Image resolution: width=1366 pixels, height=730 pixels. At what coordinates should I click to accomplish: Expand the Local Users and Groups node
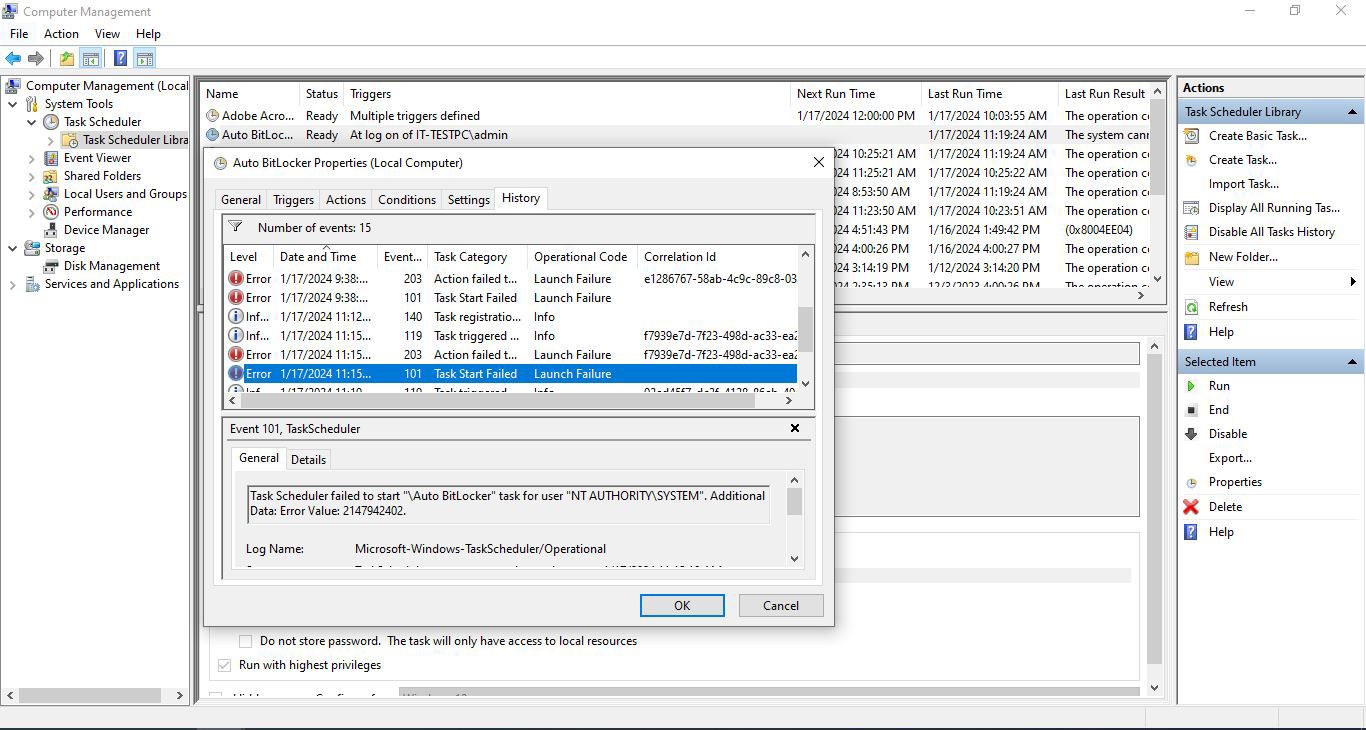[31, 194]
